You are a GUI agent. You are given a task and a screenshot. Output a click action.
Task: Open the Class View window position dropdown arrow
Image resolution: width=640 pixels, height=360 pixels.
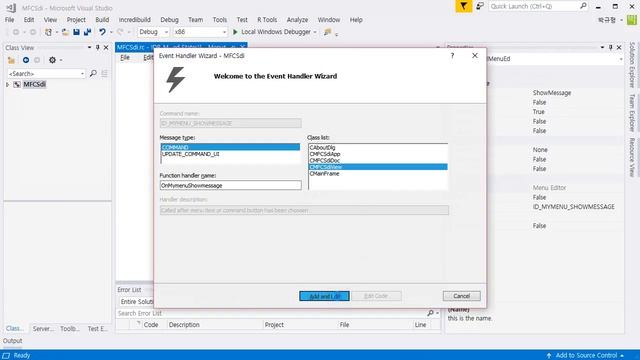point(89,48)
